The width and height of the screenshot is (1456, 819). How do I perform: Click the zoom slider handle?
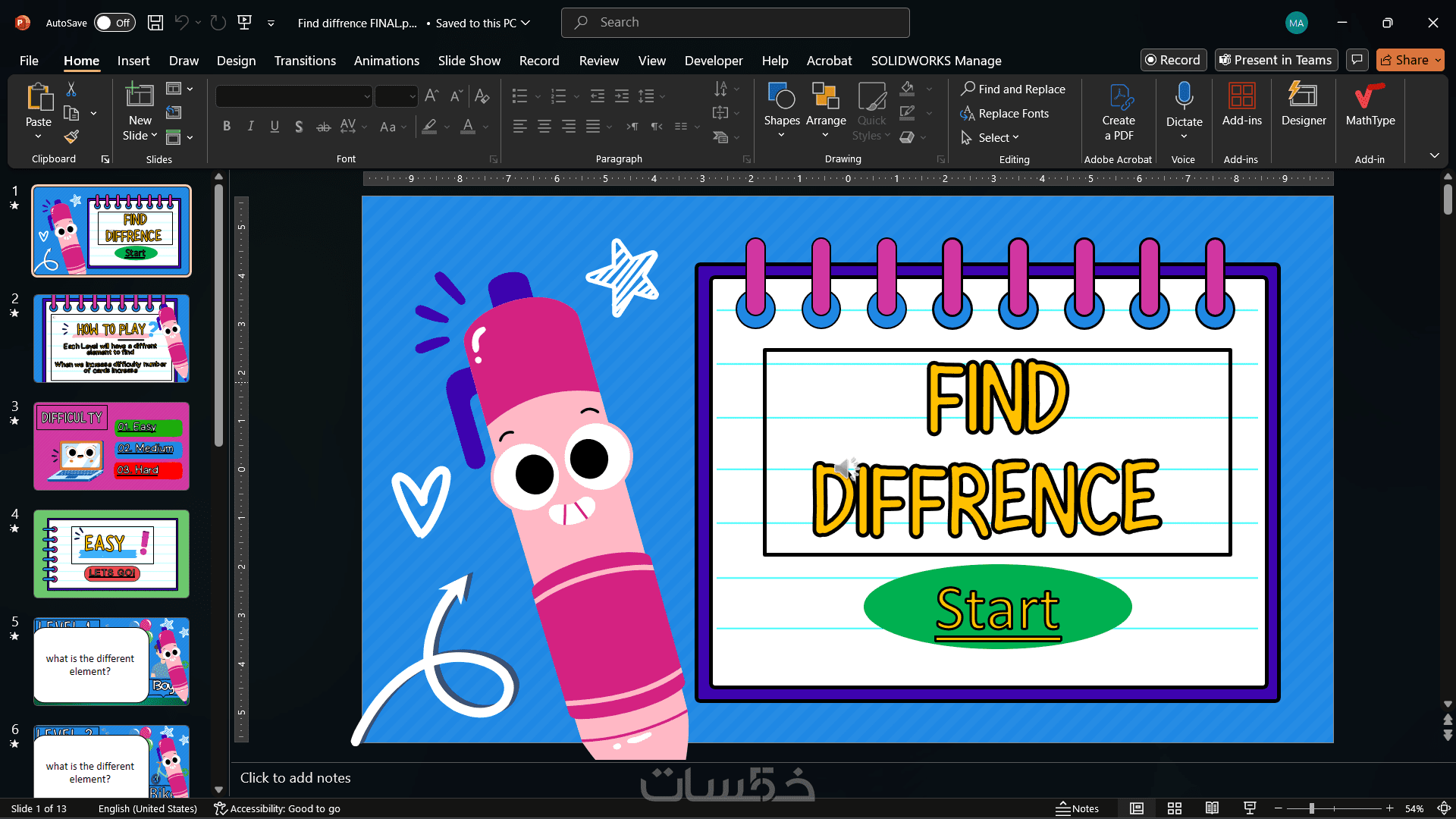coord(1311,808)
